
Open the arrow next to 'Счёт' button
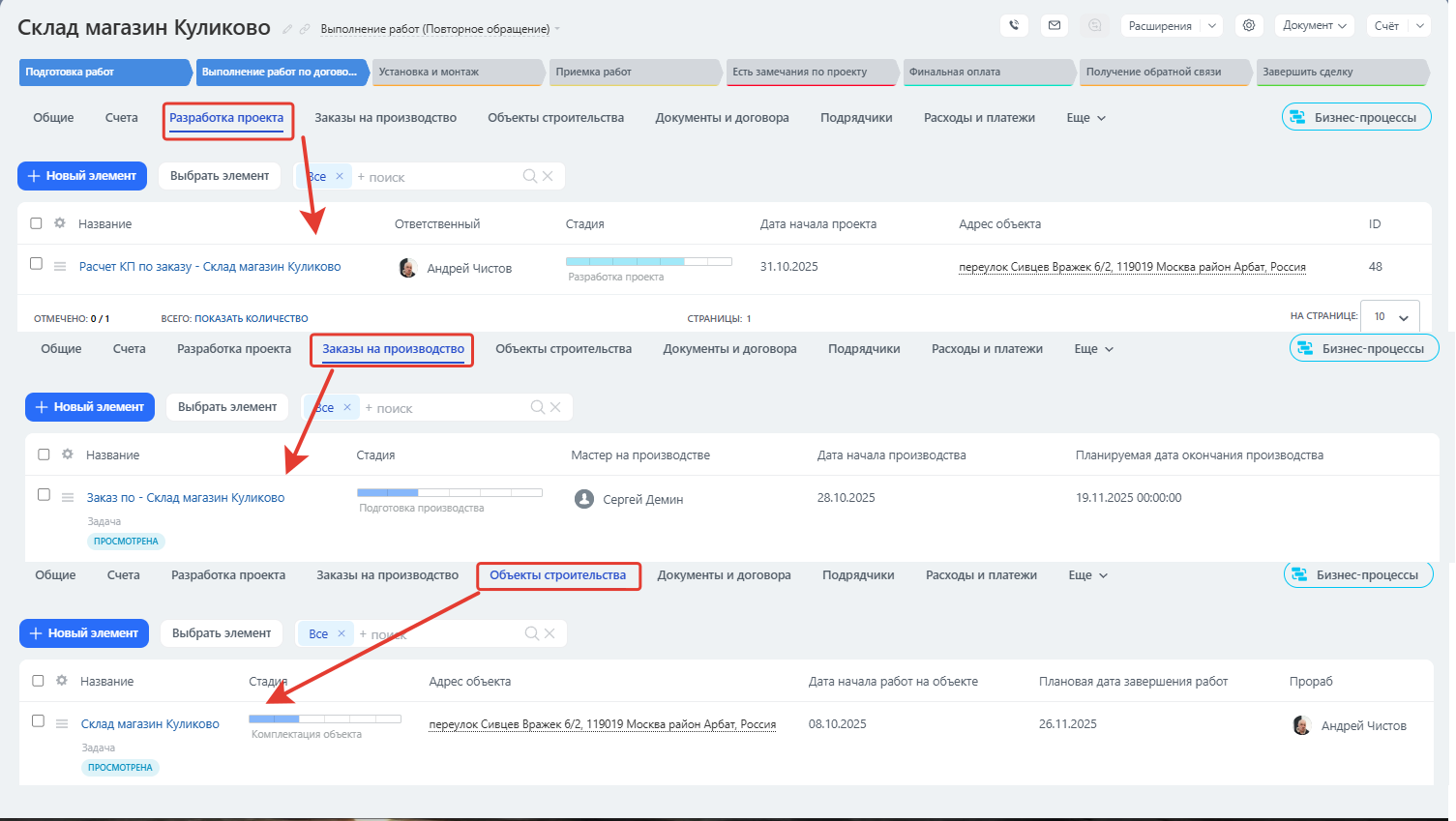[1420, 26]
